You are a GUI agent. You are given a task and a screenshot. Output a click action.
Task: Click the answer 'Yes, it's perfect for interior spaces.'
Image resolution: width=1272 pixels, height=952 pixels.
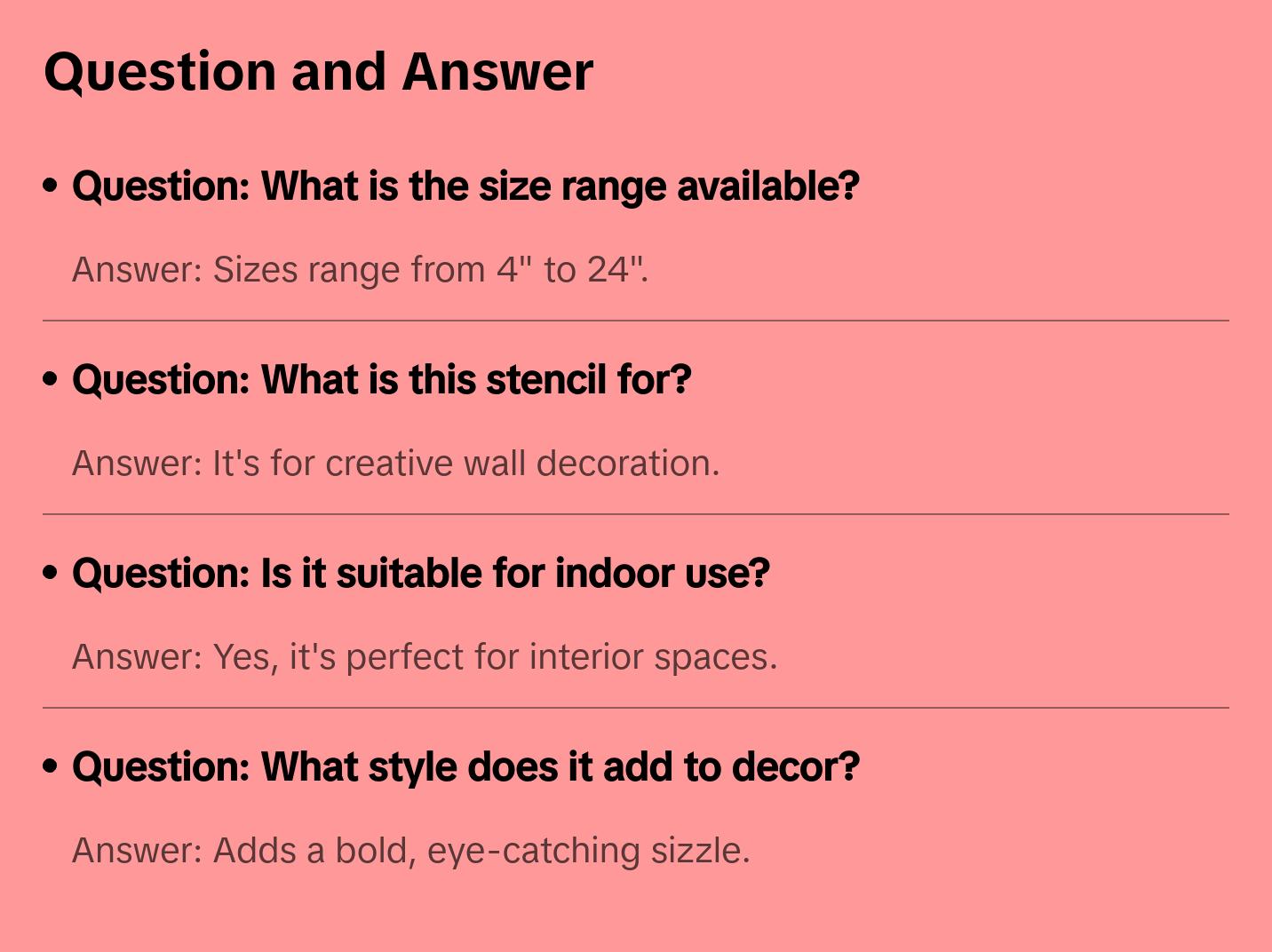pos(425,656)
